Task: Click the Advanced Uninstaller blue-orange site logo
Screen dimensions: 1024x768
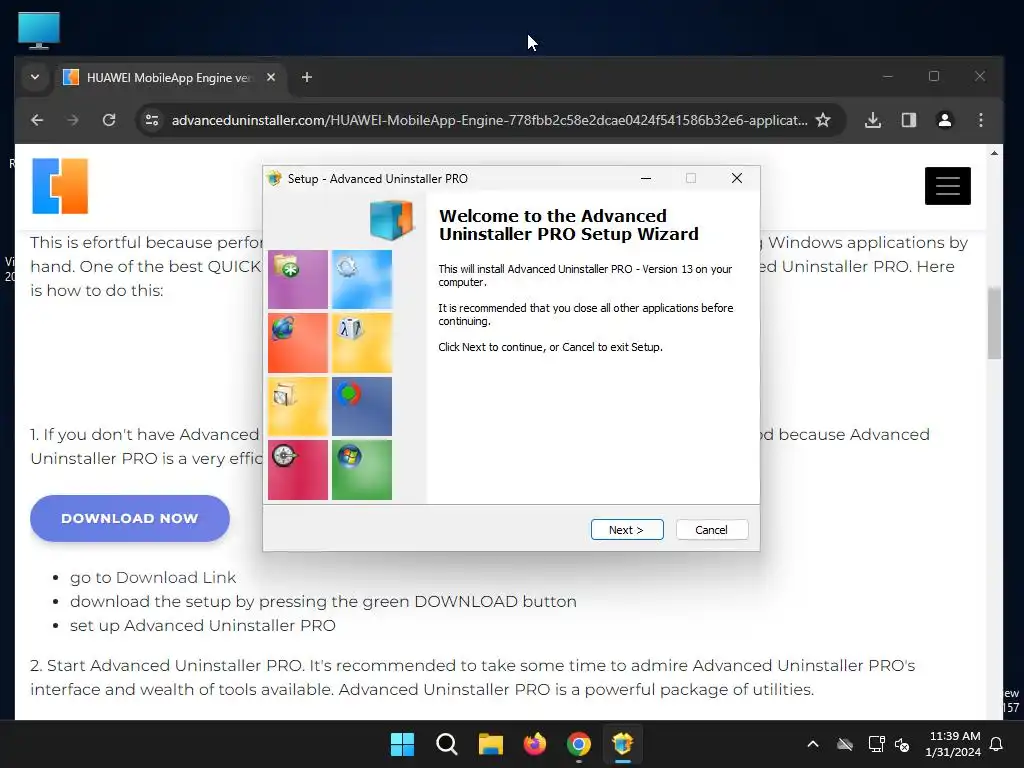Action: coord(60,186)
